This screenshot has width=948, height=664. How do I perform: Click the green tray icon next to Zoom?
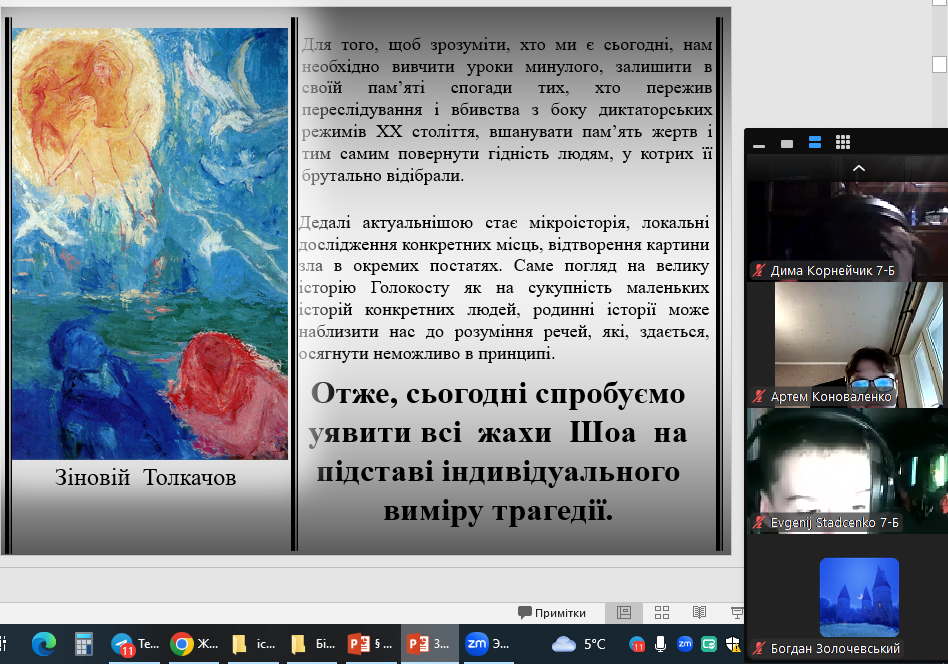tap(709, 644)
